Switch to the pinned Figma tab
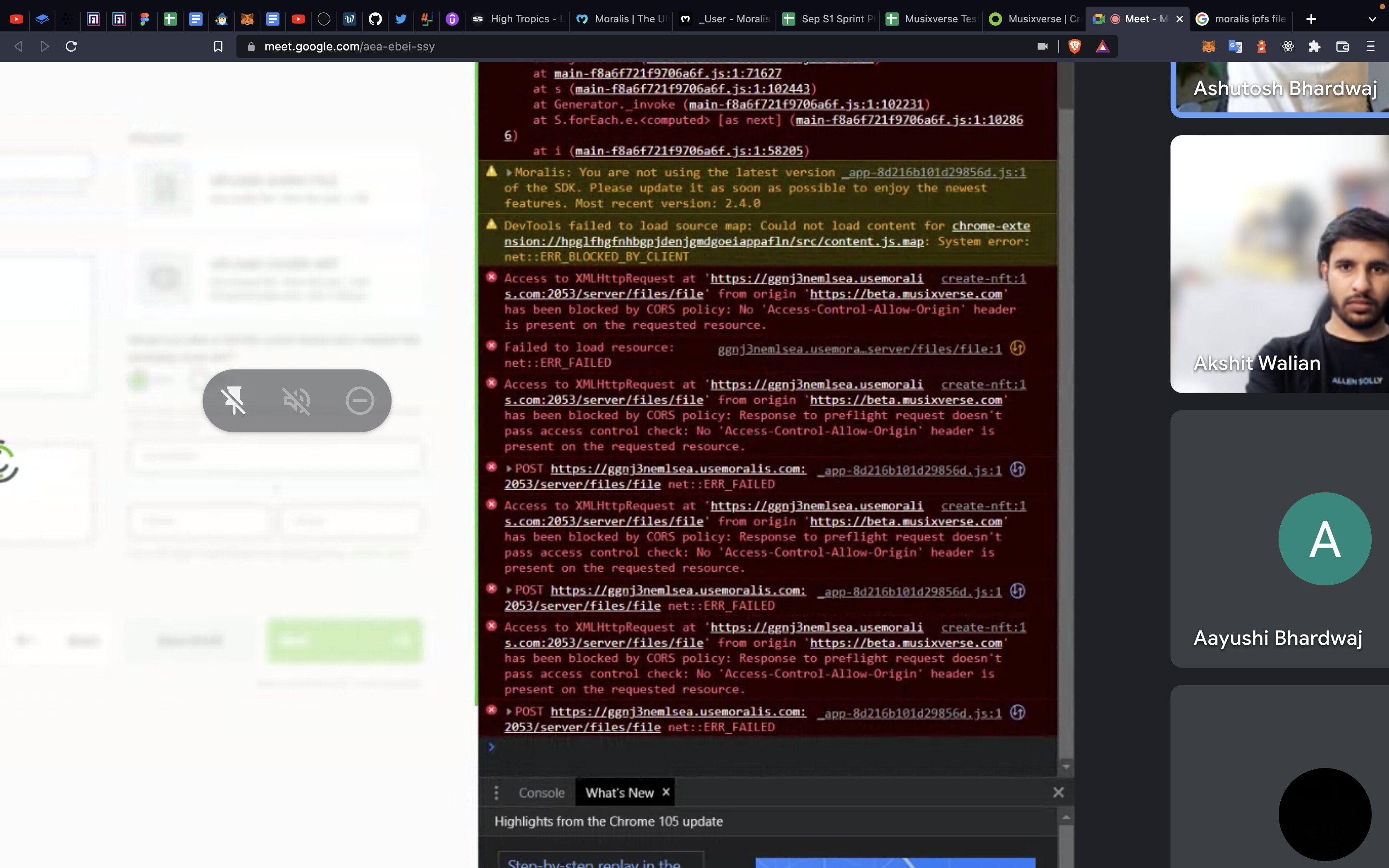Image resolution: width=1389 pixels, height=868 pixels. click(x=145, y=19)
